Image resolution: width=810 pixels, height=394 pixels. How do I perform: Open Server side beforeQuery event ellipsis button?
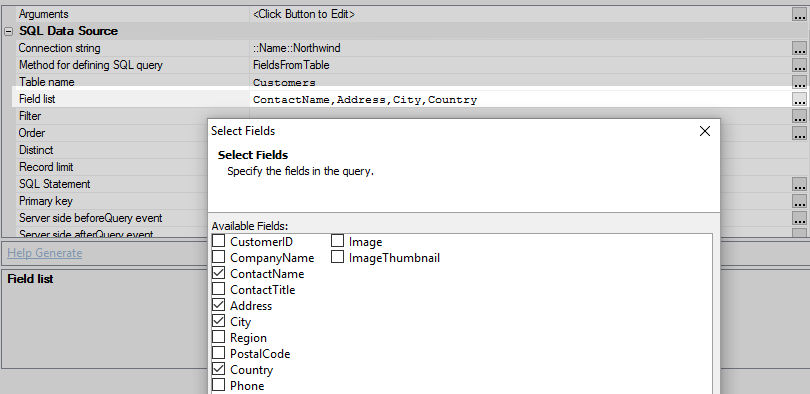click(x=799, y=218)
